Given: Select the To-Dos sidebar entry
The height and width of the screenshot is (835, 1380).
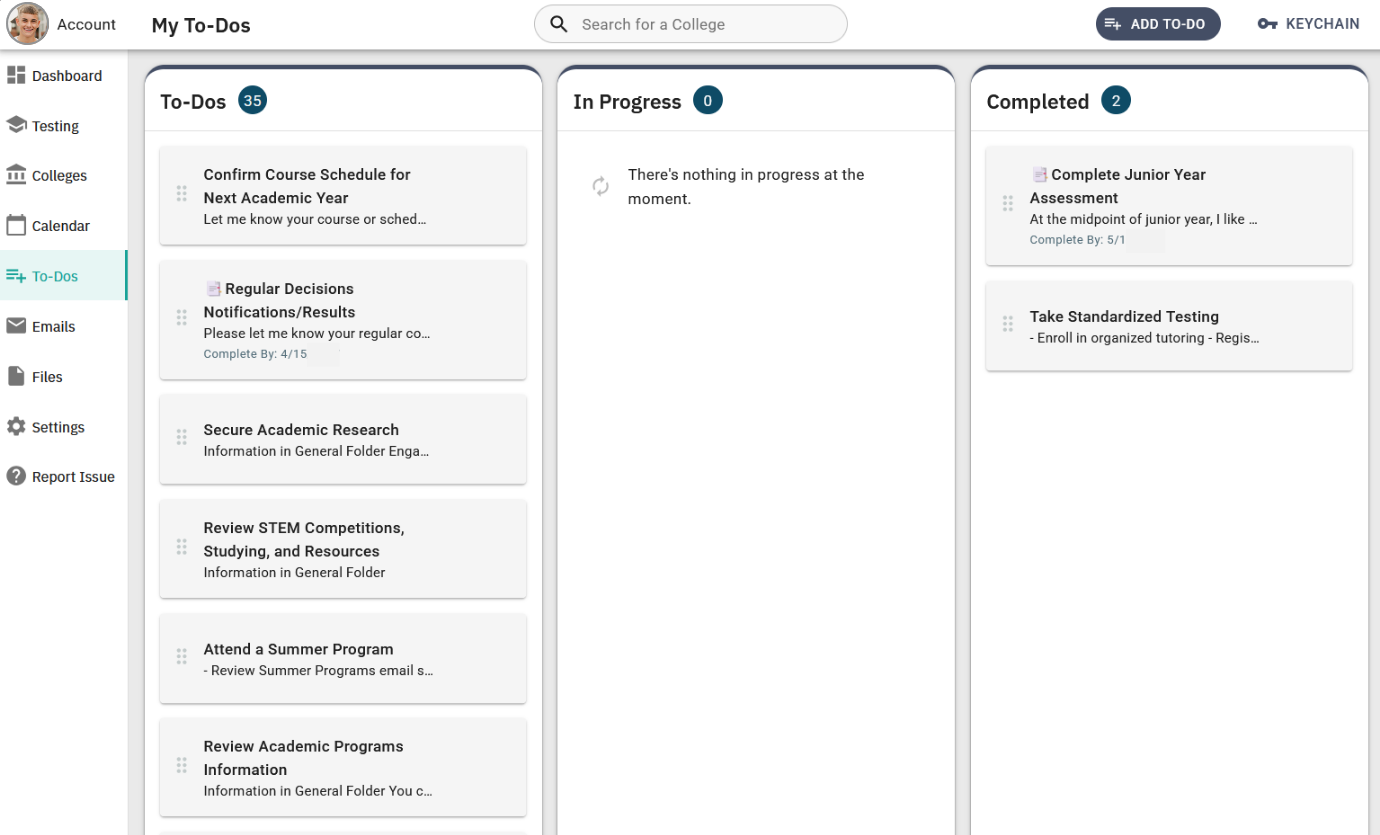Looking at the screenshot, I should pos(63,276).
